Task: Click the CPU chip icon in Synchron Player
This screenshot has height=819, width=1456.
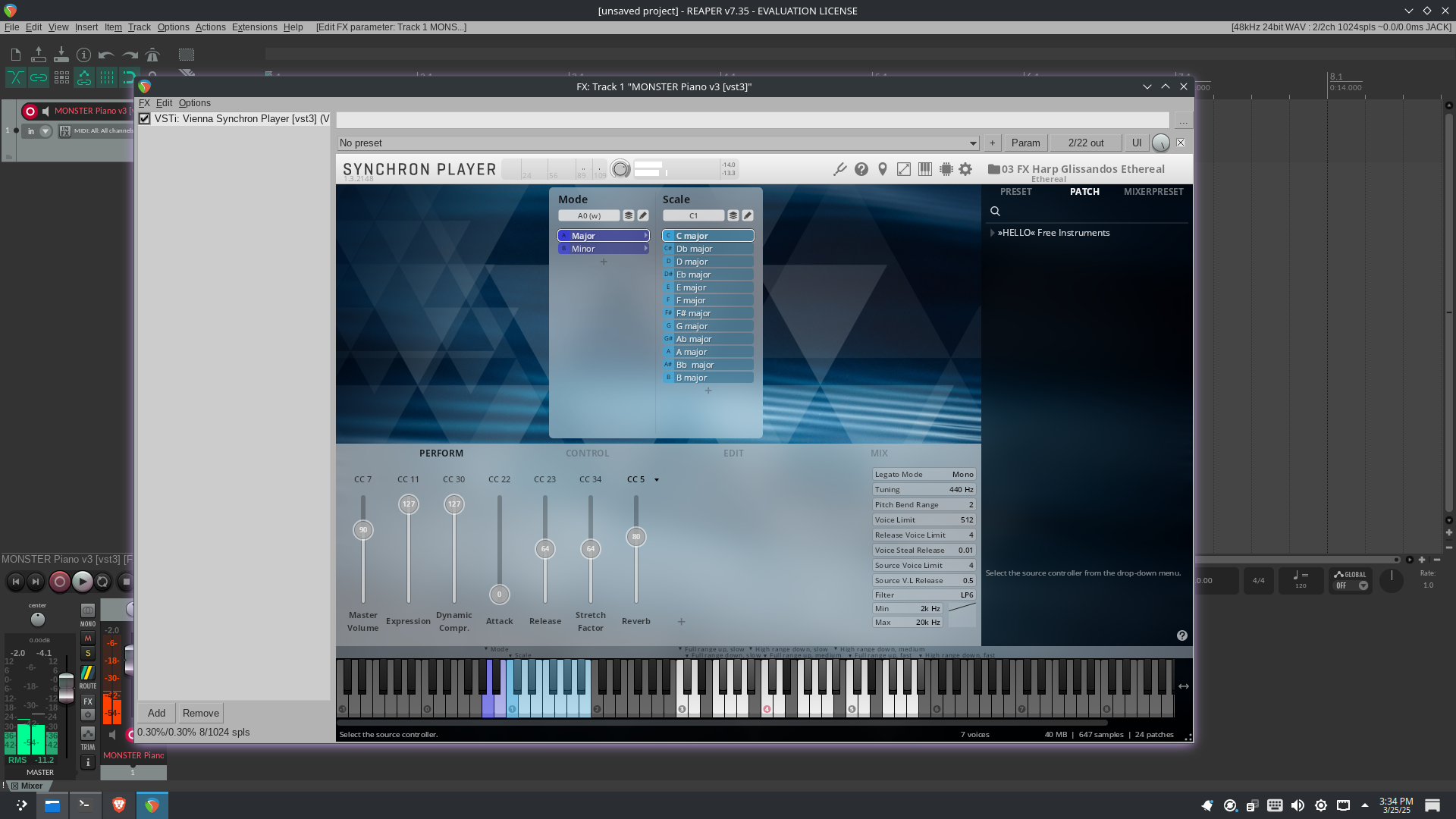Action: (946, 169)
